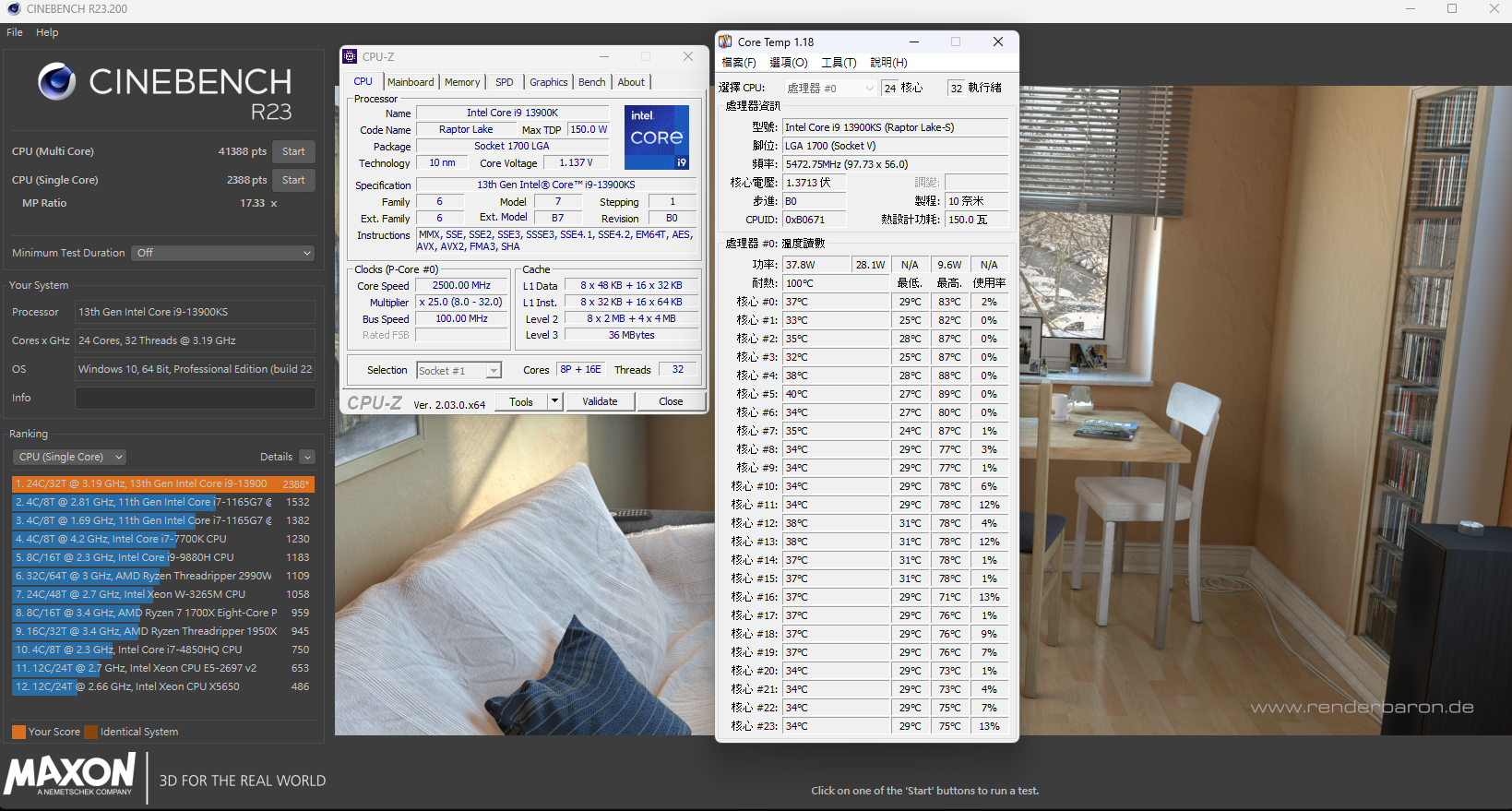The image size is (1512, 811).
Task: Click the Core Temp frequency field 5472.75MHz
Action: pyautogui.click(x=896, y=164)
